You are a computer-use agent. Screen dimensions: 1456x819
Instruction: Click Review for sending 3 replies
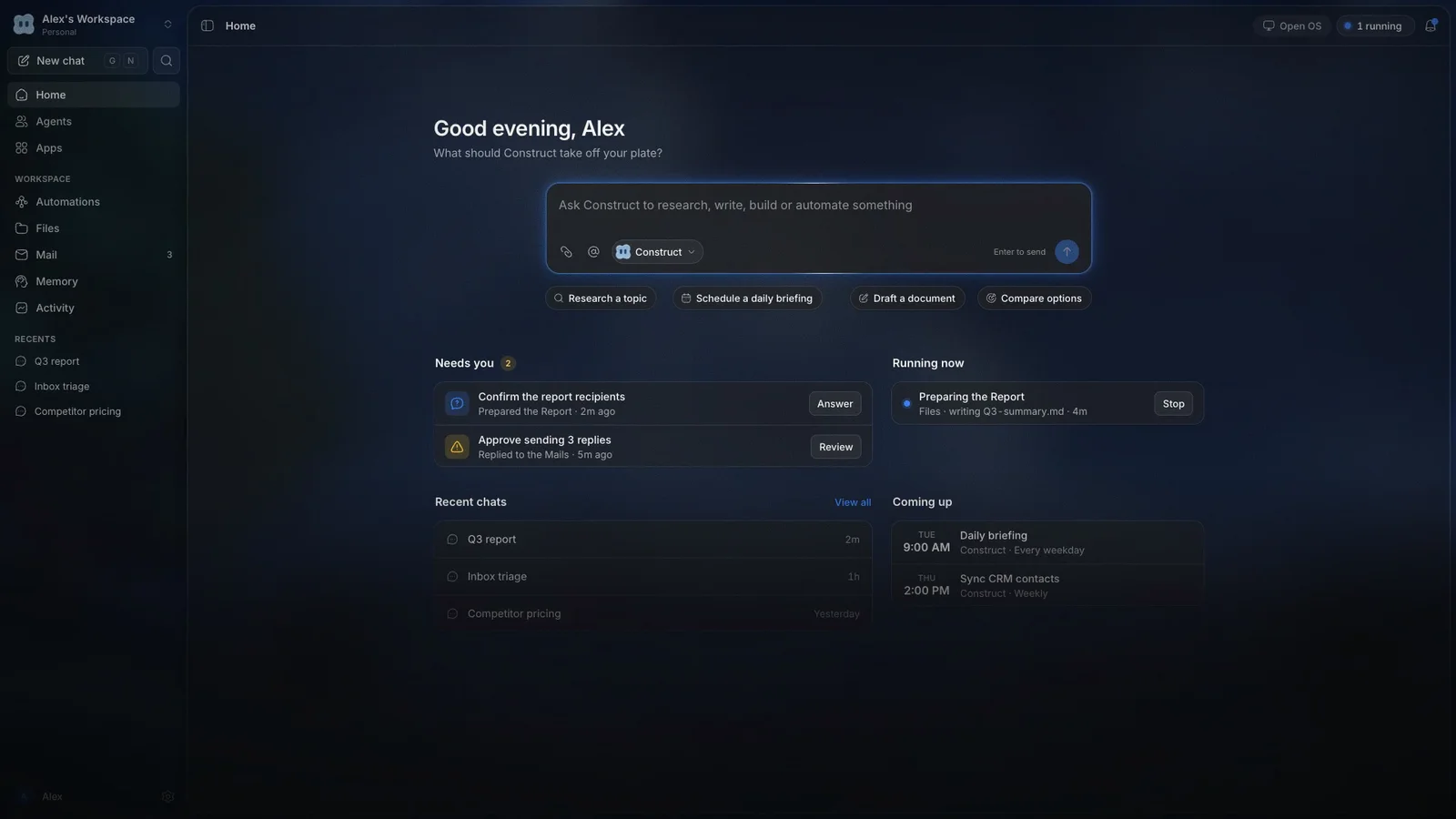click(x=835, y=447)
